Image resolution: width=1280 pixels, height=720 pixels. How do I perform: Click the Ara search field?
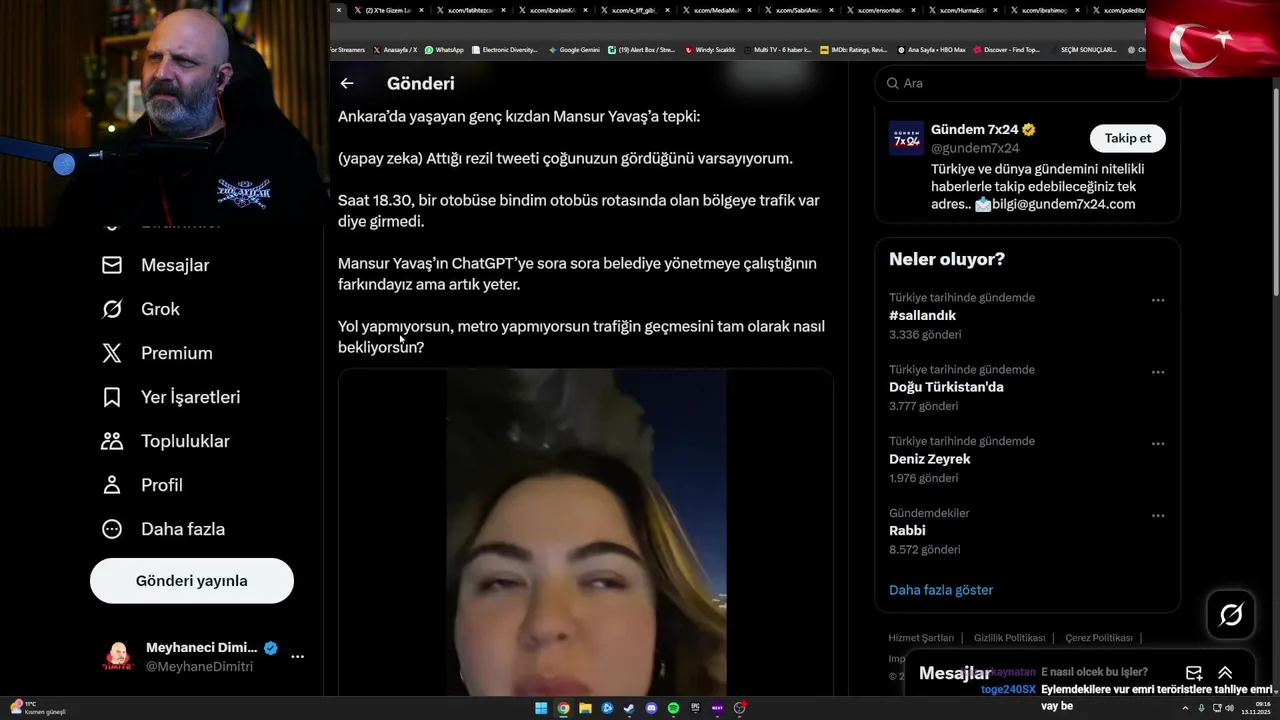(x=1027, y=83)
